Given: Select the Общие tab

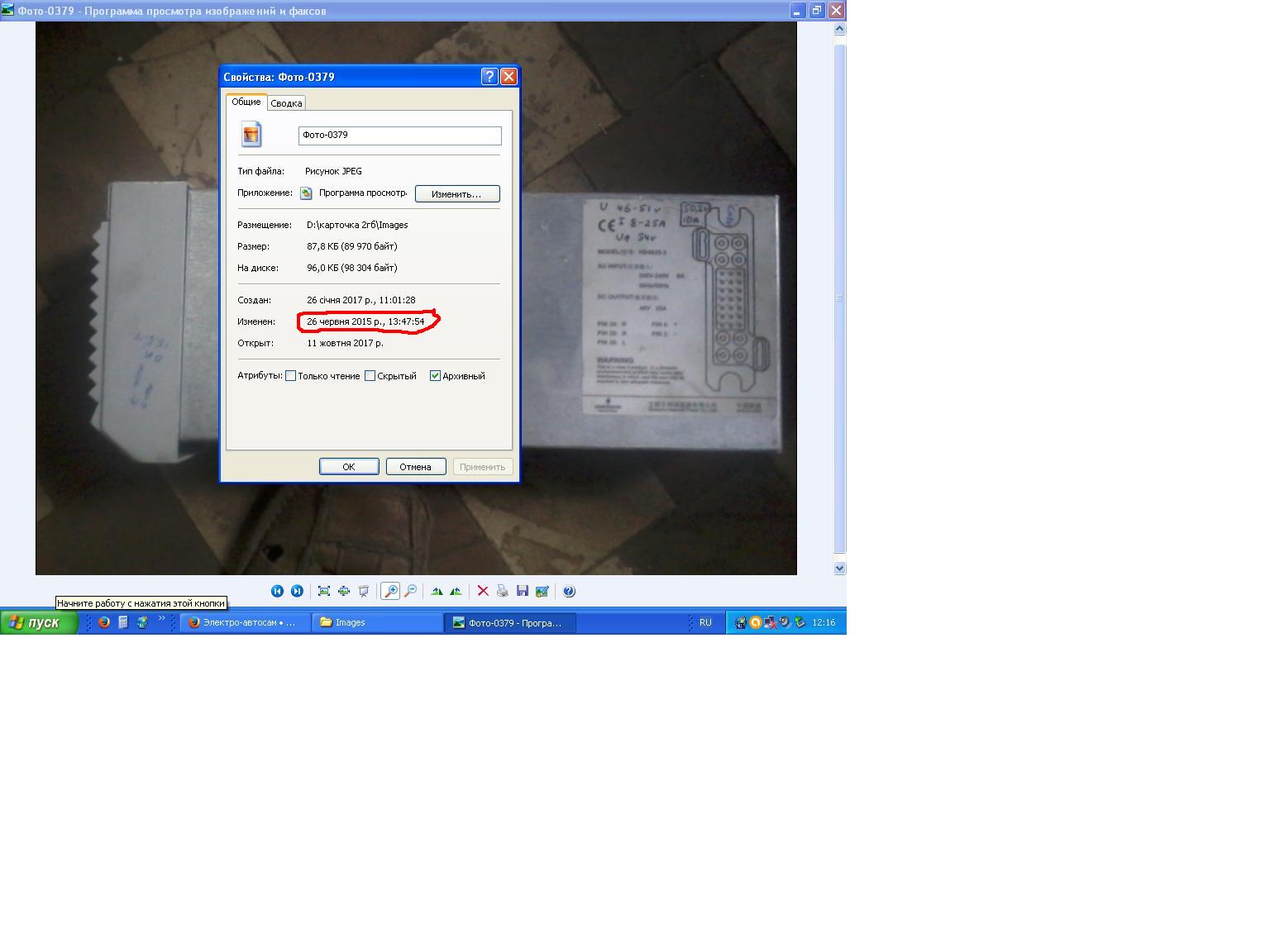Looking at the screenshot, I should [x=246, y=102].
